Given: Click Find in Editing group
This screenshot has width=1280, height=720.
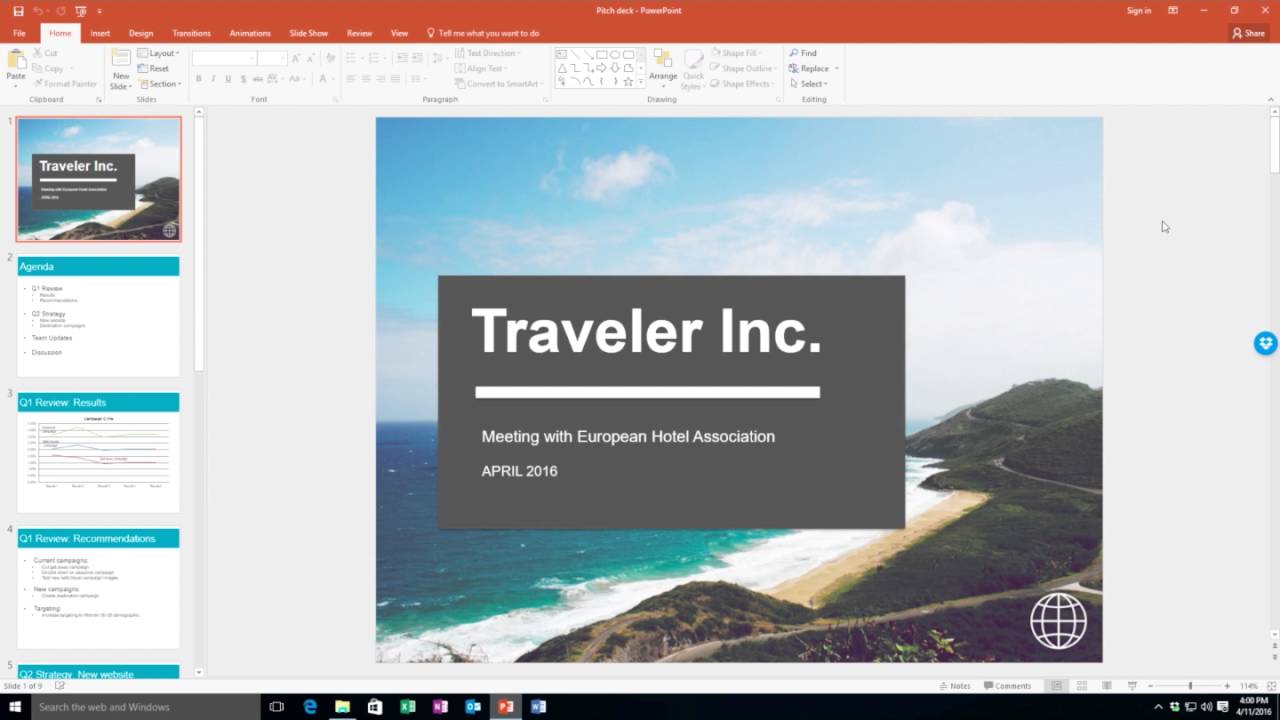Looking at the screenshot, I should click(x=803, y=53).
